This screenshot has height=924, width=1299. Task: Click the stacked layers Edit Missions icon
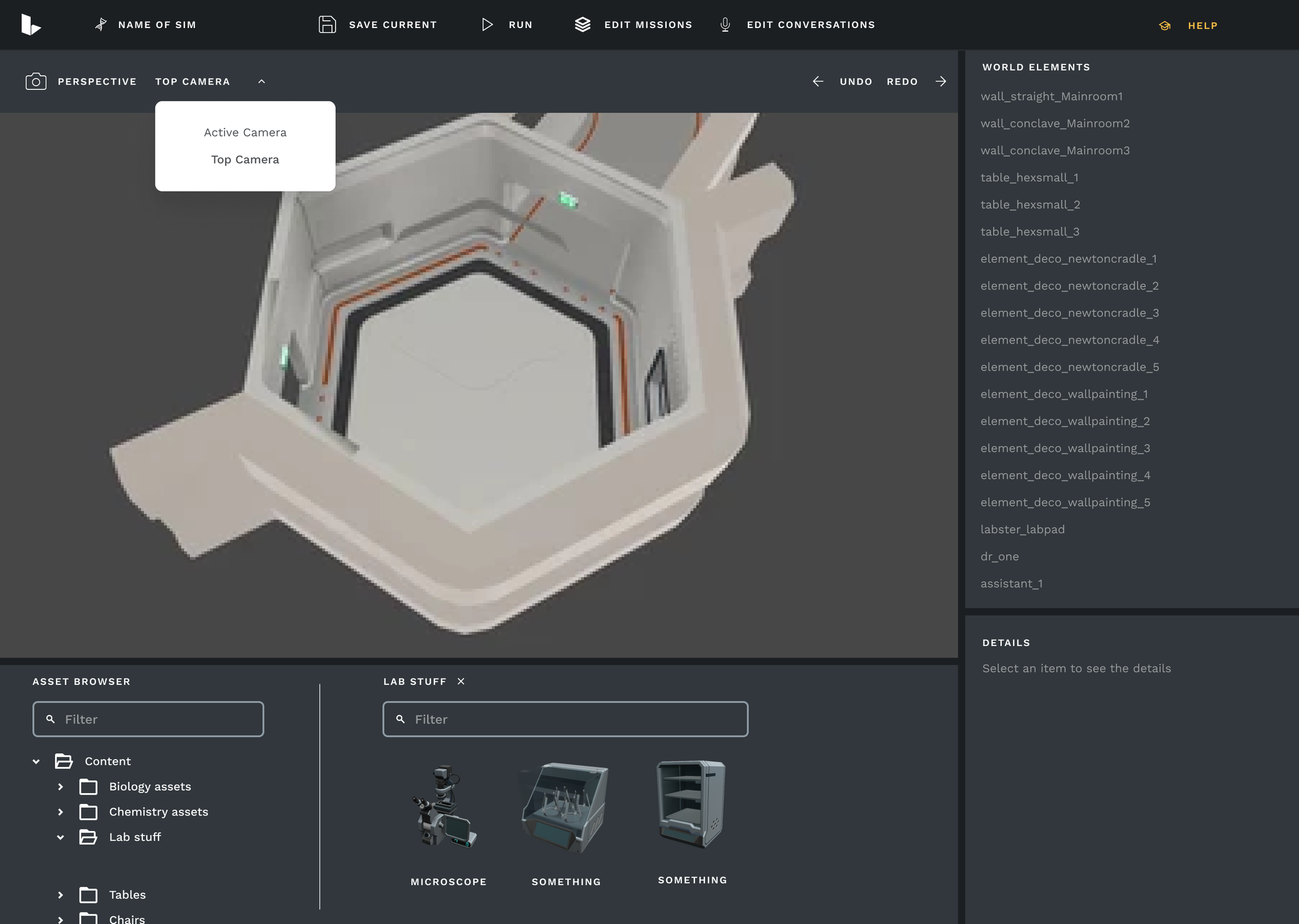tap(582, 24)
